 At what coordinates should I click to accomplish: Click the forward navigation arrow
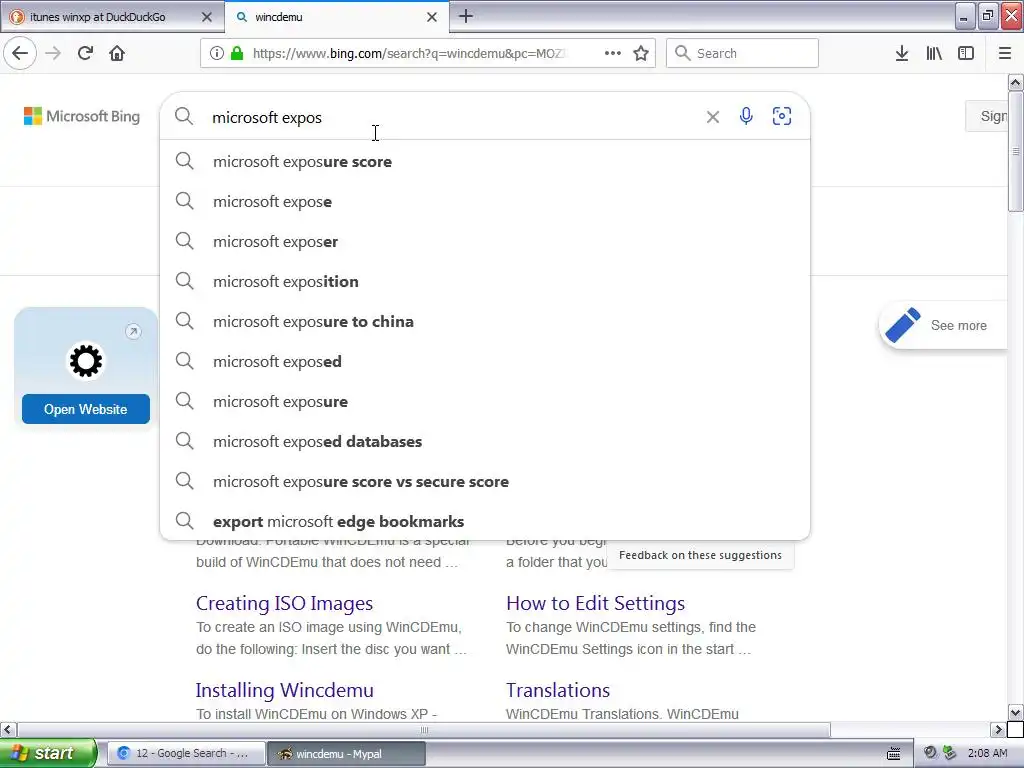point(53,53)
